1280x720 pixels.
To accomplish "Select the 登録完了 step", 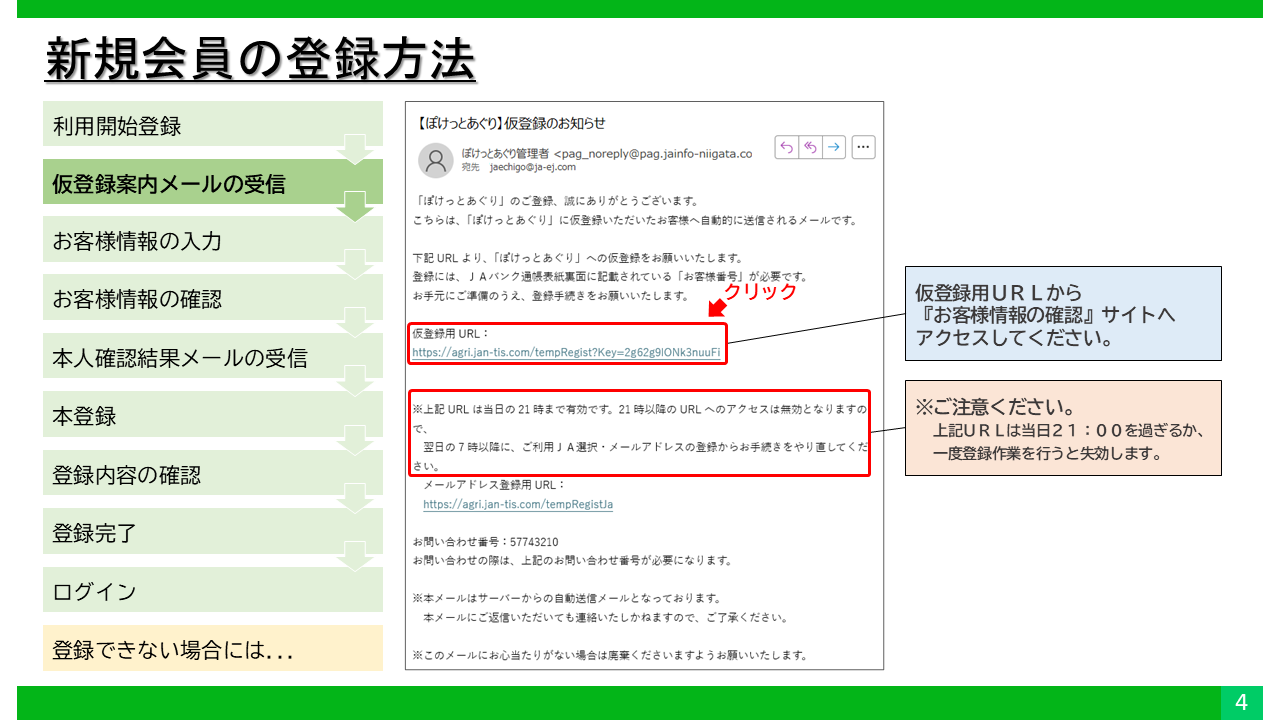I will [x=212, y=532].
